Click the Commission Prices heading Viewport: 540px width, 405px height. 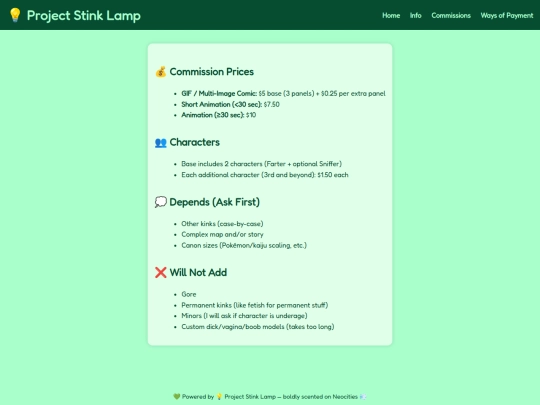point(211,72)
